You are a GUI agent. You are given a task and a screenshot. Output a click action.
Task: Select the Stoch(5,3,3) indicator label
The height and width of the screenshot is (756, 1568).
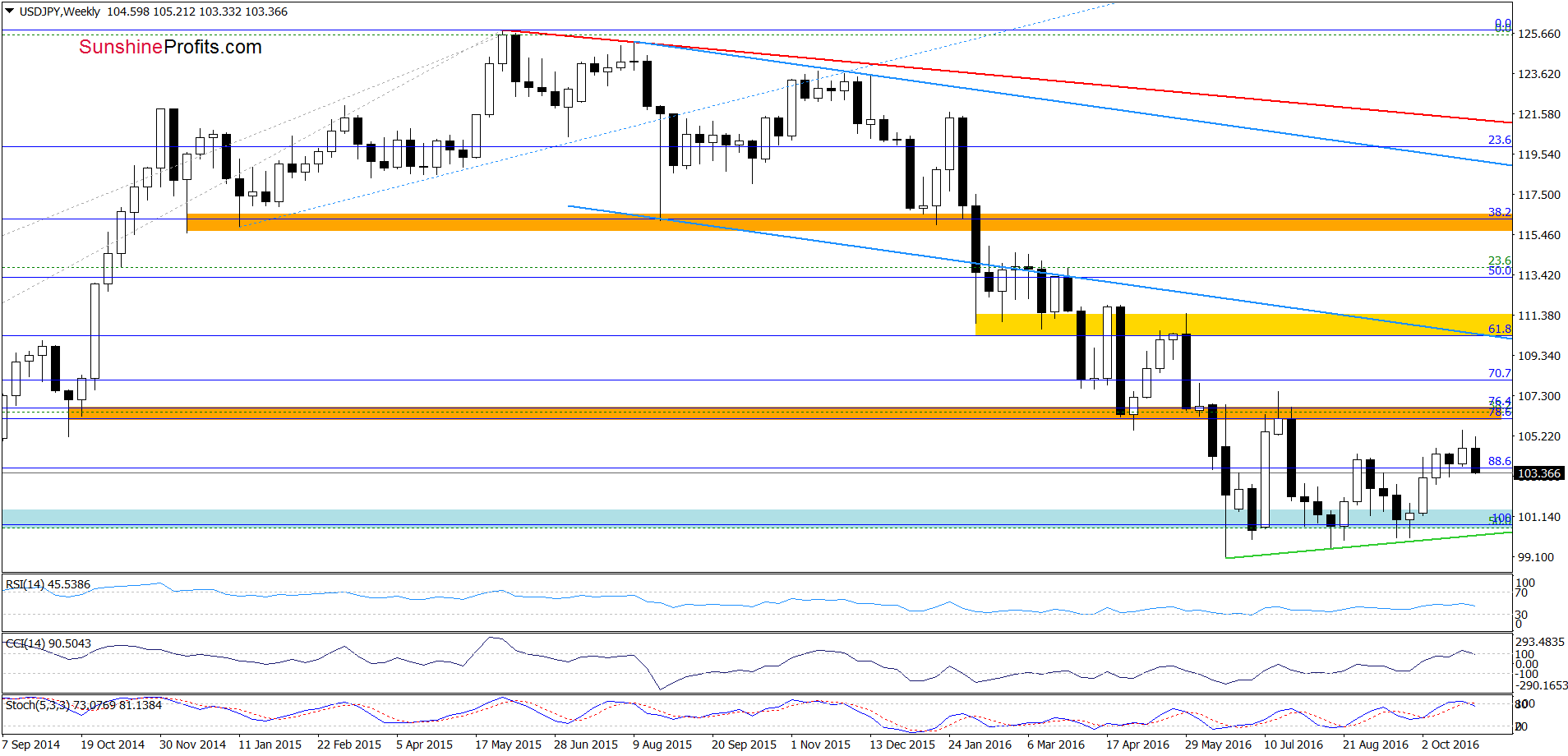(x=83, y=705)
